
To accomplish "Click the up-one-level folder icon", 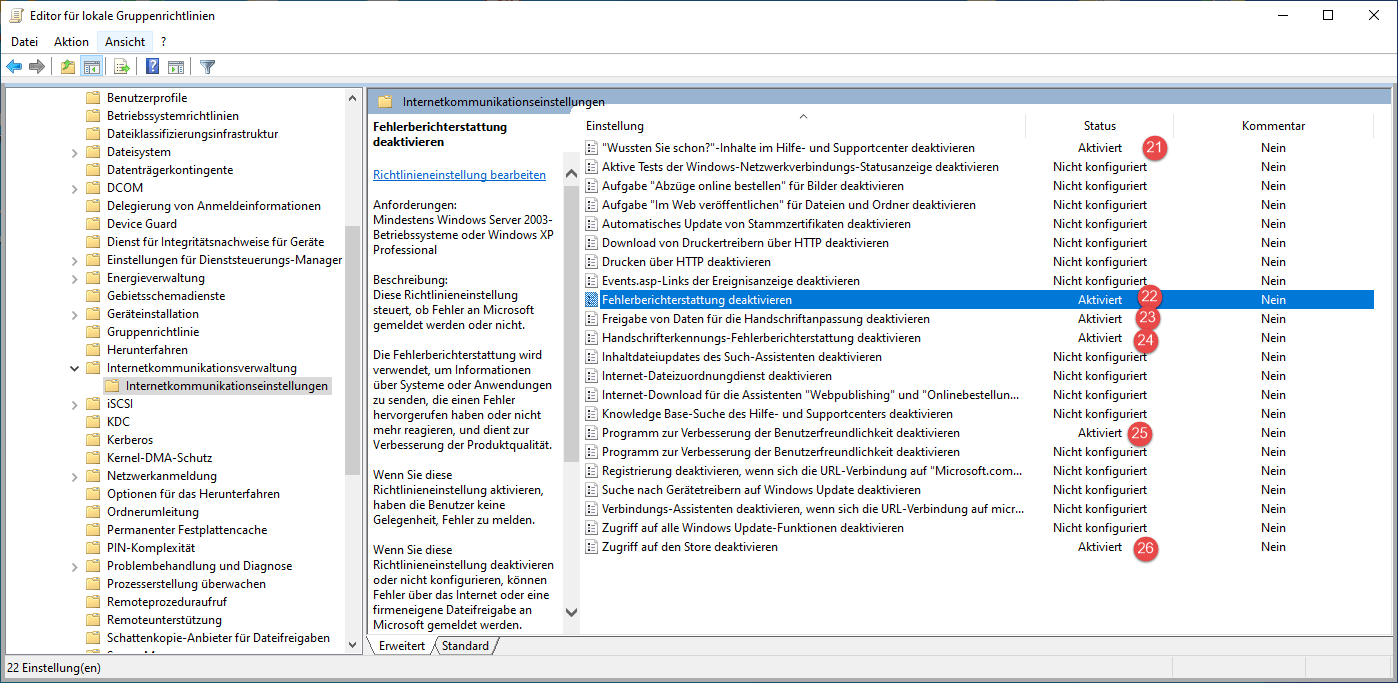I will tap(67, 67).
